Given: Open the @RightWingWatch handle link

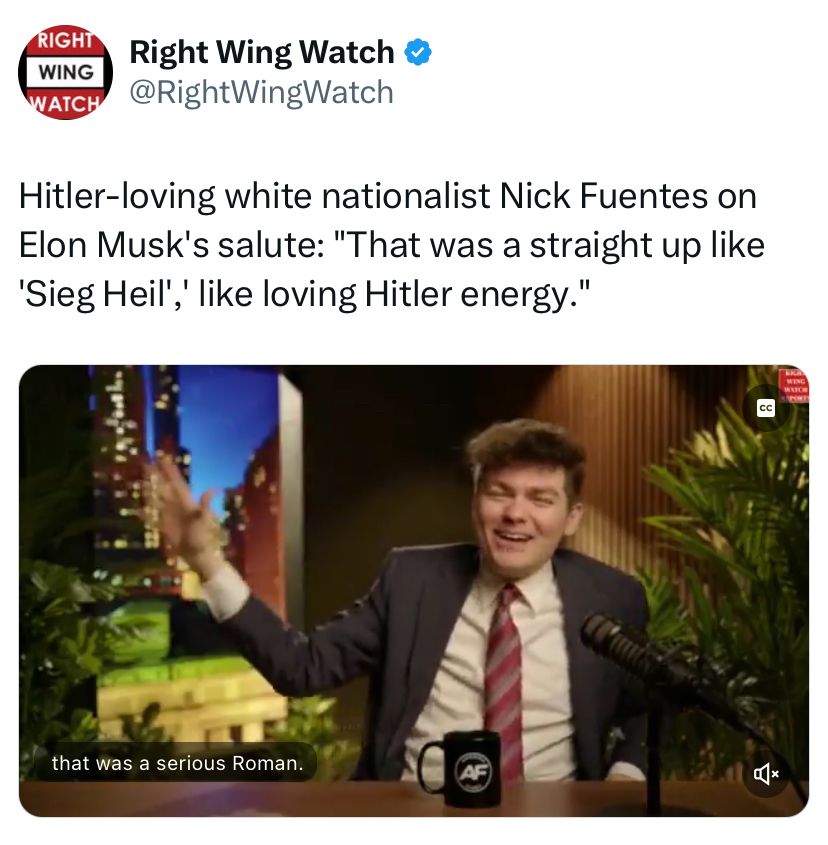Looking at the screenshot, I should (262, 92).
